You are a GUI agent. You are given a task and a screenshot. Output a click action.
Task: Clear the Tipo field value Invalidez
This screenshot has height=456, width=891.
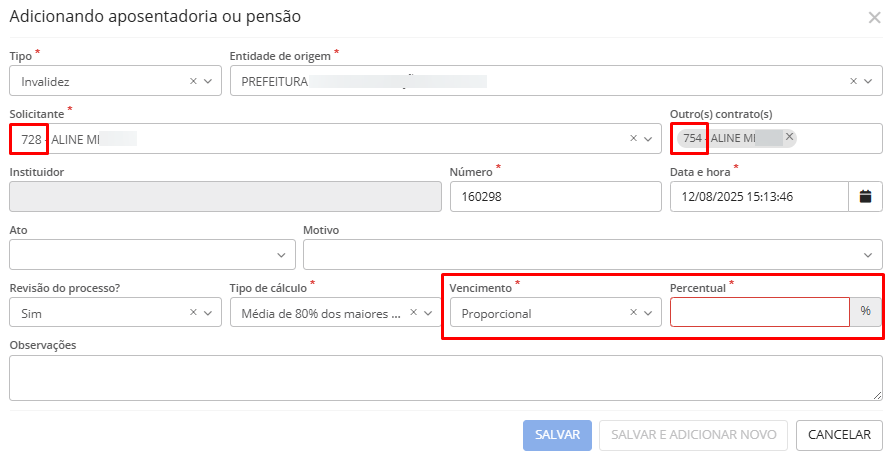pyautogui.click(x=192, y=82)
